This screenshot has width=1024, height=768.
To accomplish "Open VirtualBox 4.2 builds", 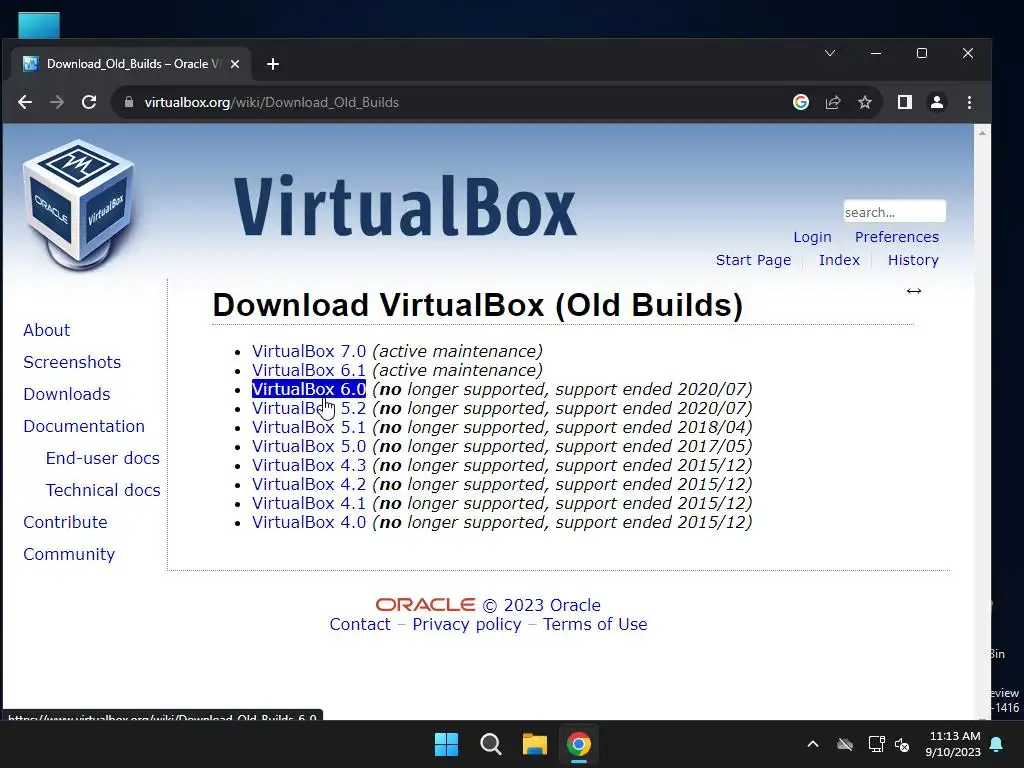I will 309,484.
